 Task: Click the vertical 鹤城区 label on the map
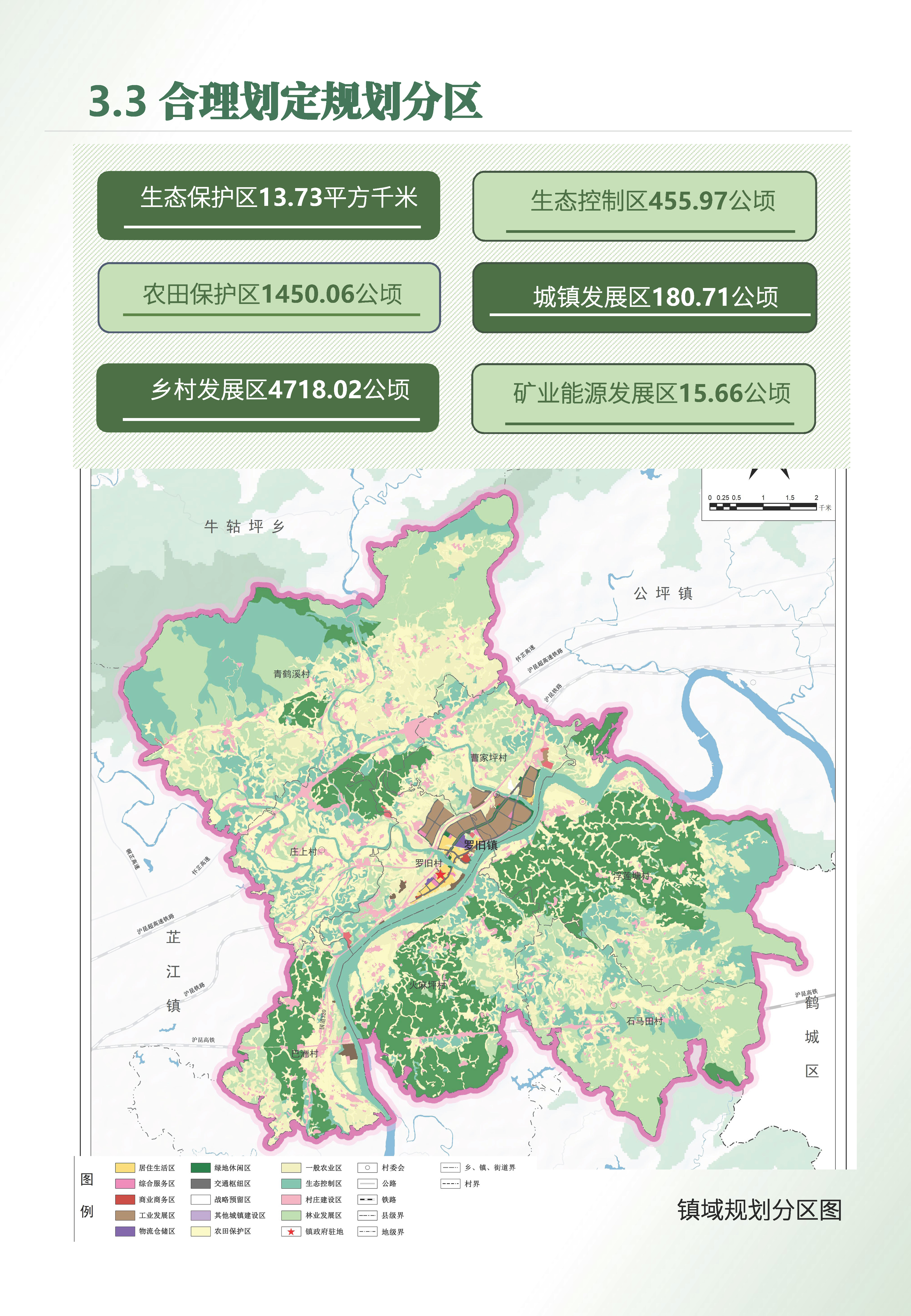[x=812, y=1036]
